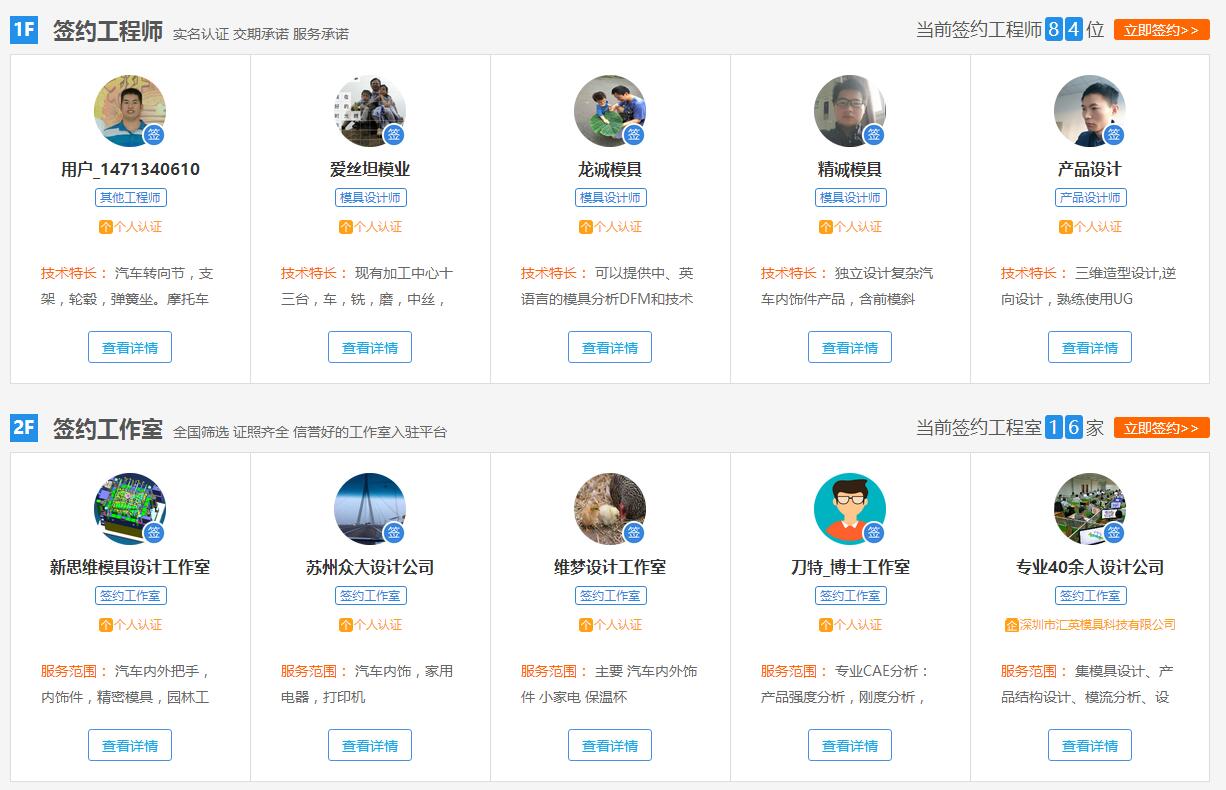This screenshot has width=1226, height=790.
Task: Click the 2F floor badge icon
Action: pos(24,428)
